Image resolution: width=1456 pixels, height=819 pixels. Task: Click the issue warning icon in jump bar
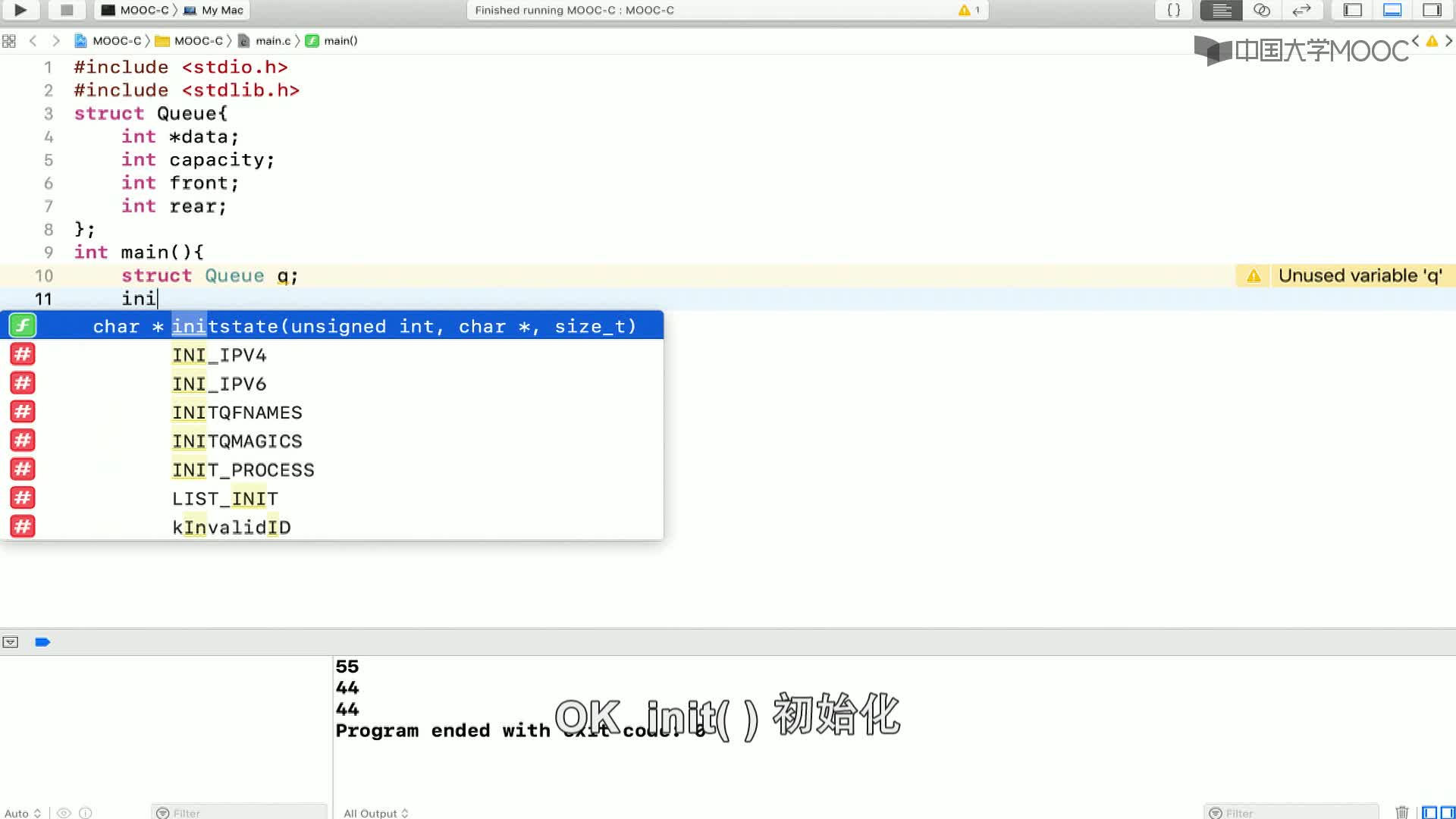[x=1432, y=41]
